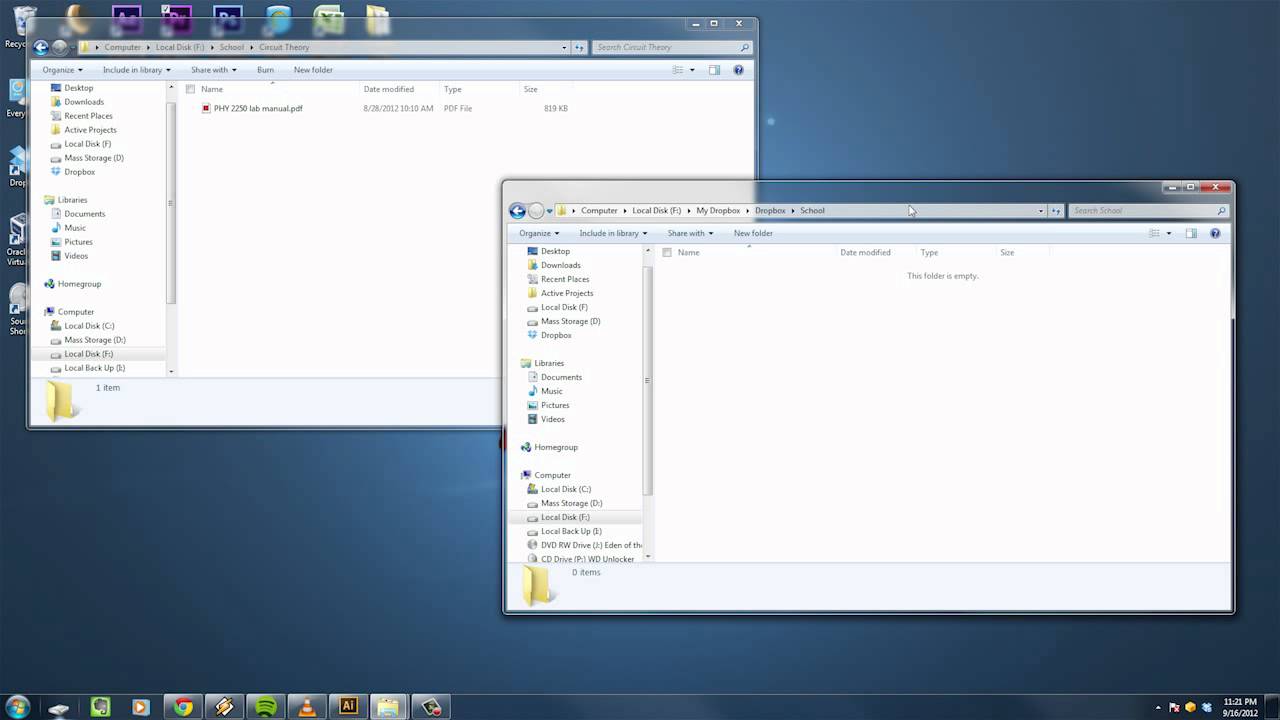Sort by Date modified in Circuit Theory window

click(389, 89)
